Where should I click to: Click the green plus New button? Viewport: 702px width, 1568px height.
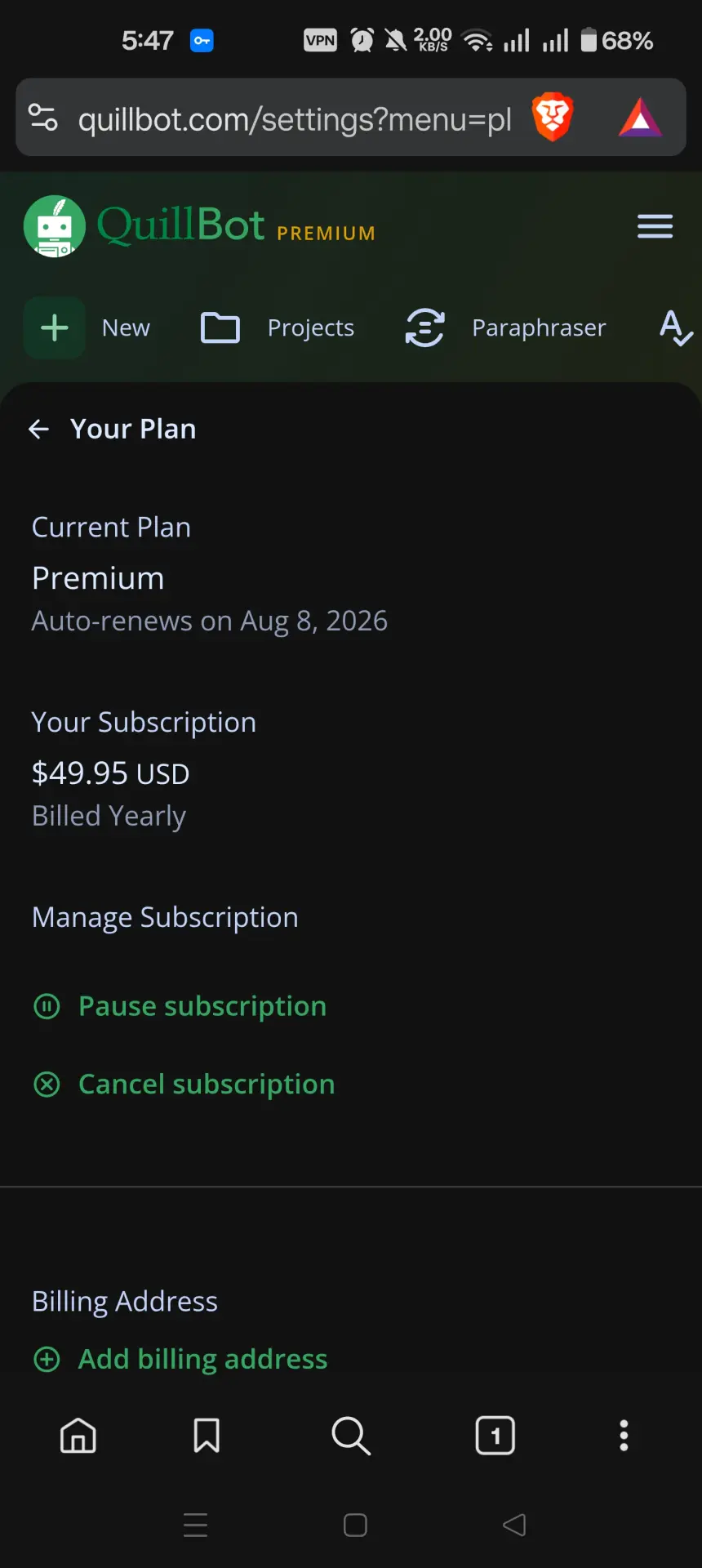click(x=55, y=327)
